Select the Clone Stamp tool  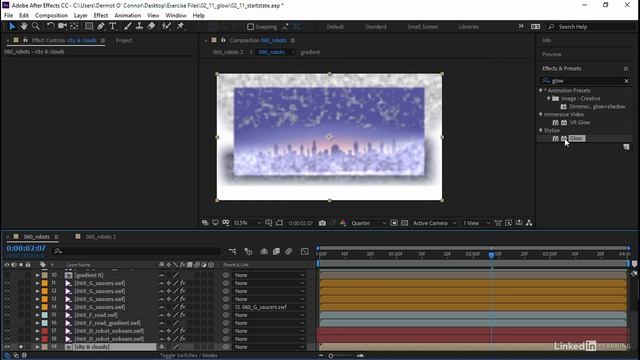point(139,27)
